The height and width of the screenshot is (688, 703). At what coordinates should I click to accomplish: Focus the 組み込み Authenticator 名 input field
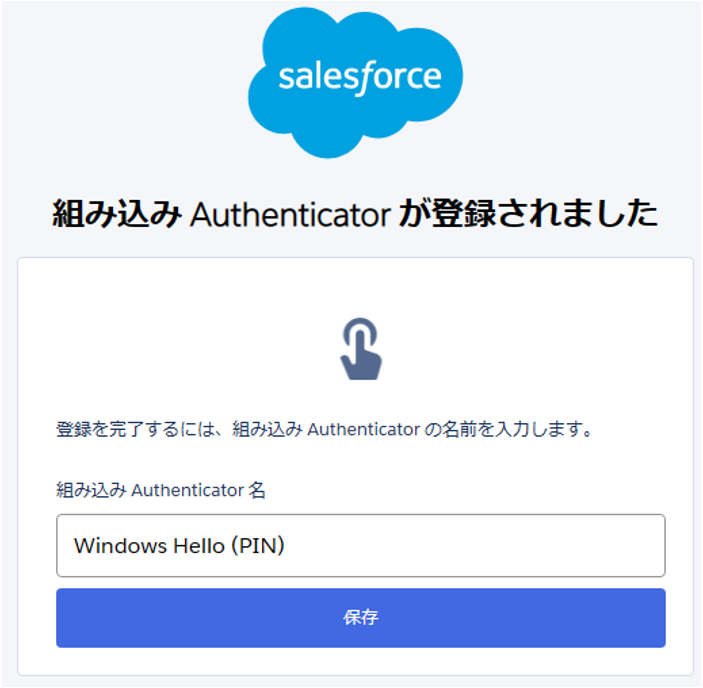point(360,546)
